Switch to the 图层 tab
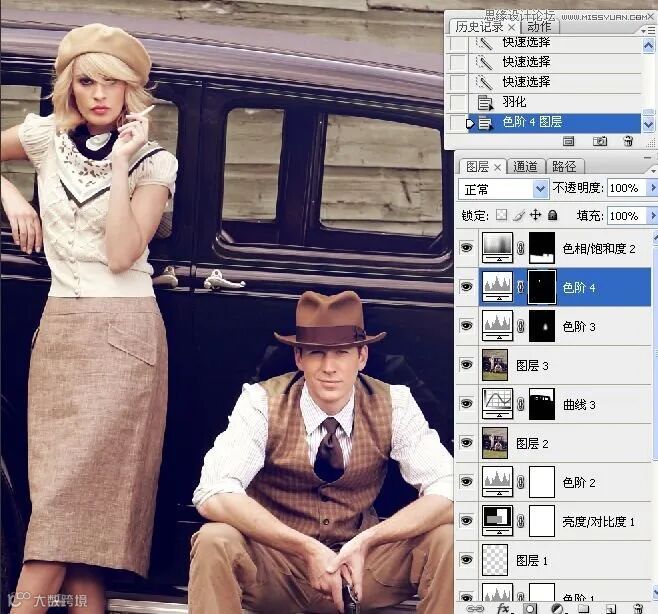 pyautogui.click(x=478, y=167)
